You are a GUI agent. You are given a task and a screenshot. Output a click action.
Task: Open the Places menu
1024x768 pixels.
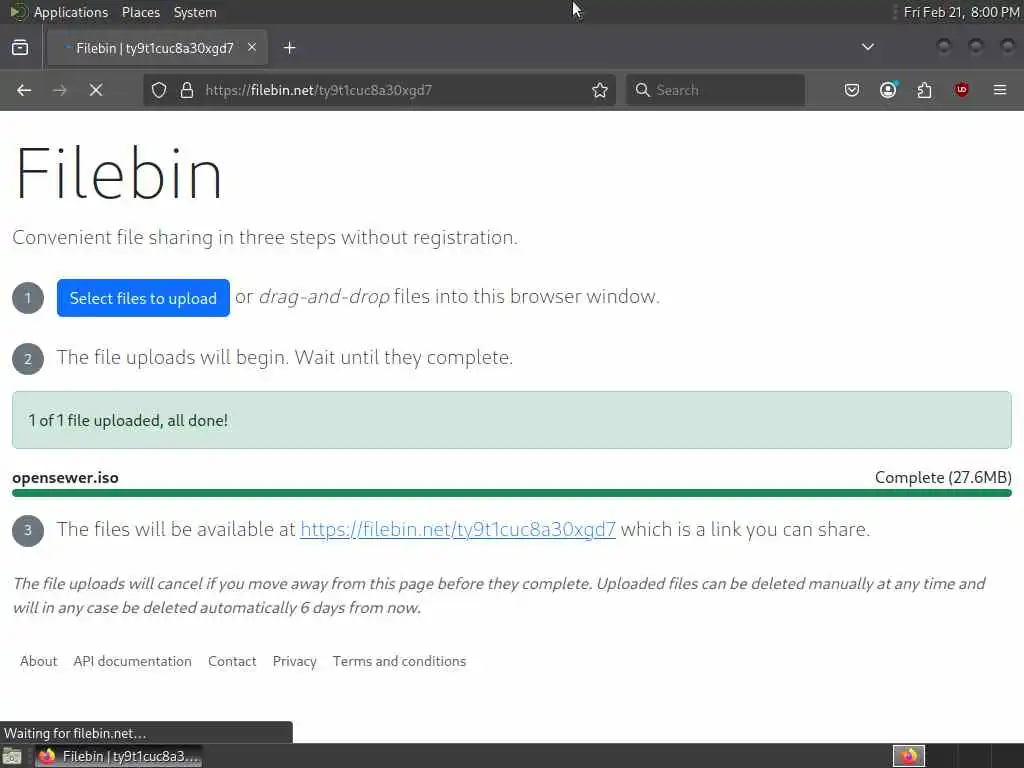point(140,12)
